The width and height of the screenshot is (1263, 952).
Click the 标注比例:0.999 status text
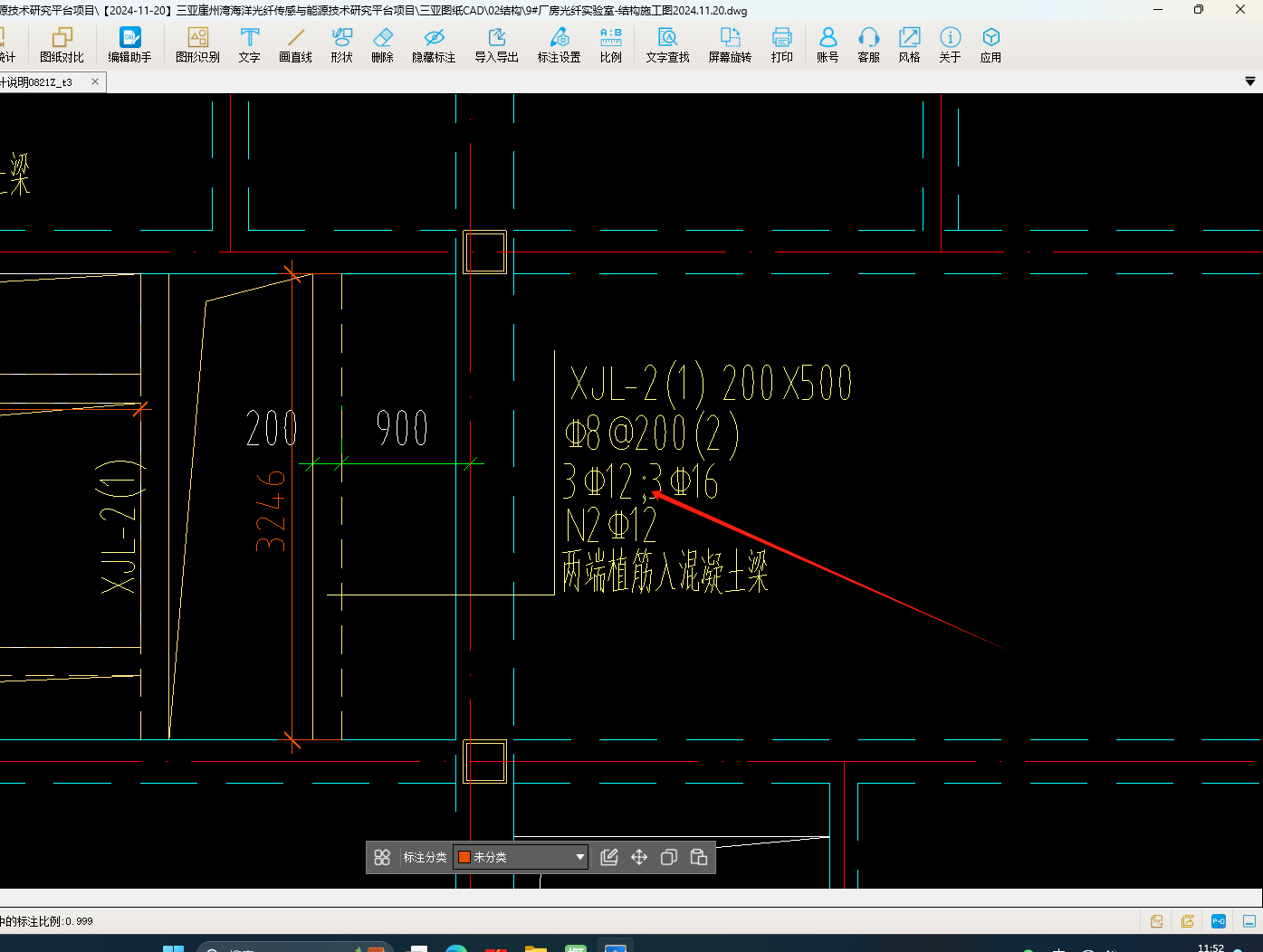(x=47, y=921)
